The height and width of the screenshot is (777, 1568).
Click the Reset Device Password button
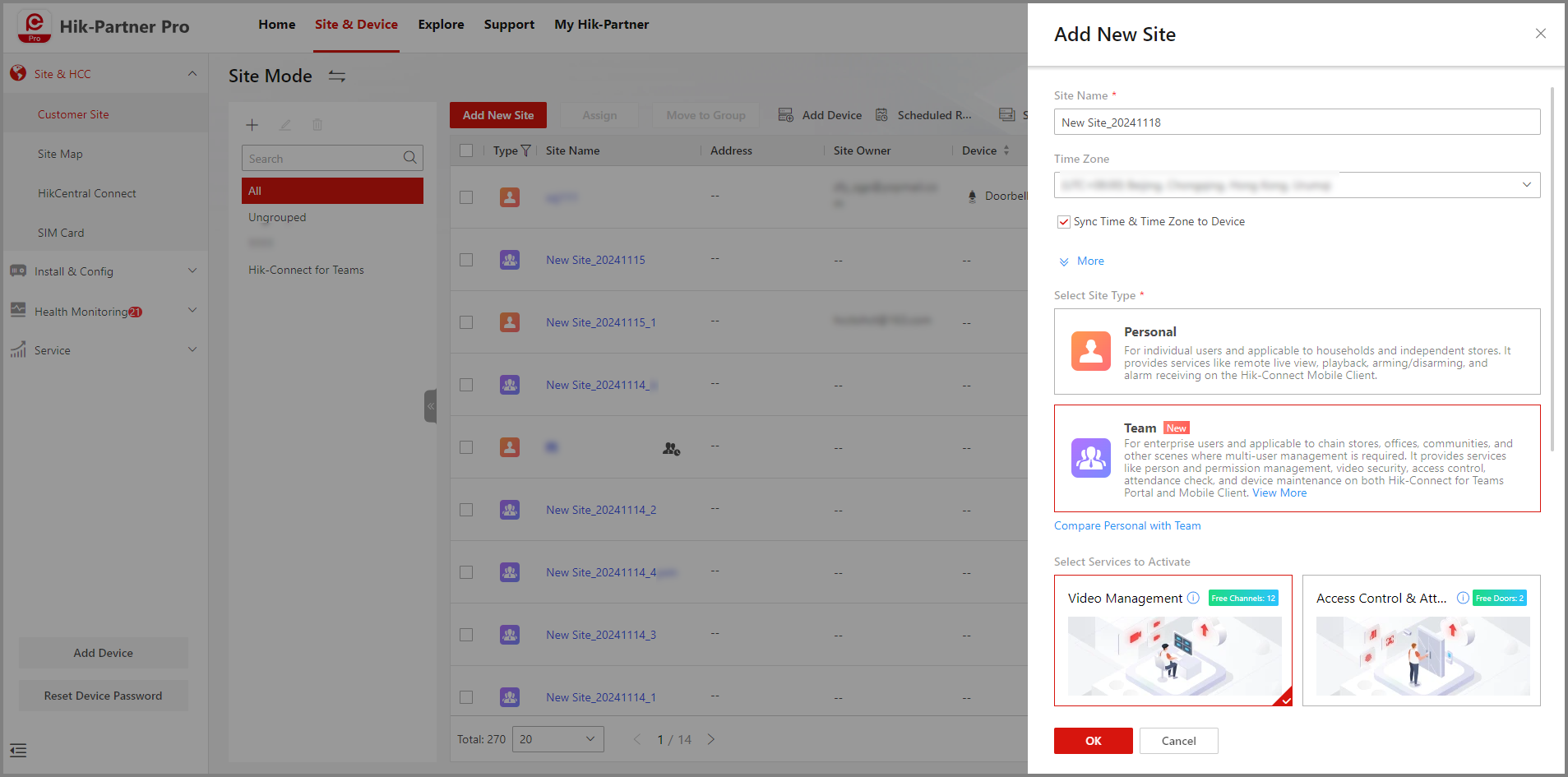[x=104, y=696]
